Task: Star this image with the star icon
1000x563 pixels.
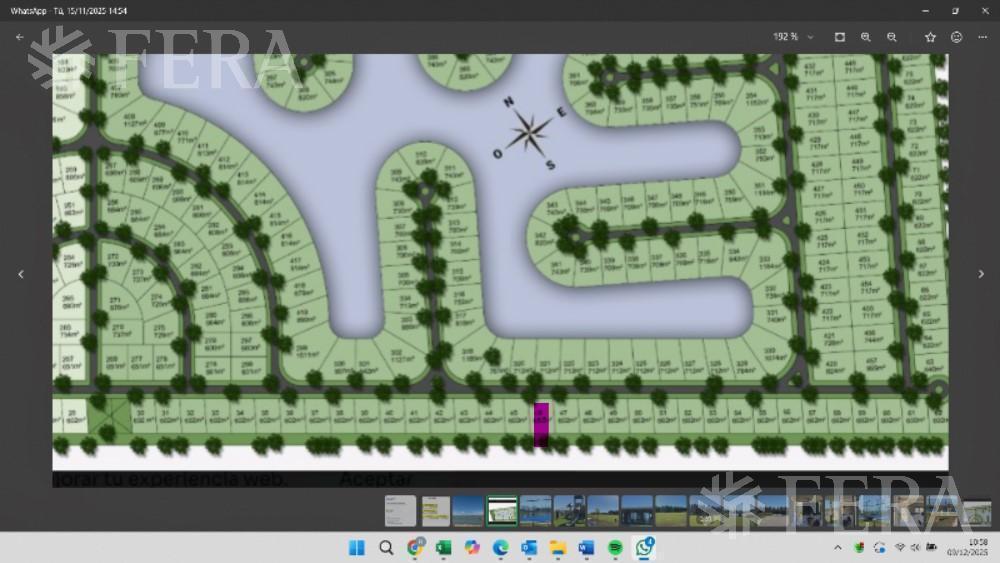Action: (930, 37)
